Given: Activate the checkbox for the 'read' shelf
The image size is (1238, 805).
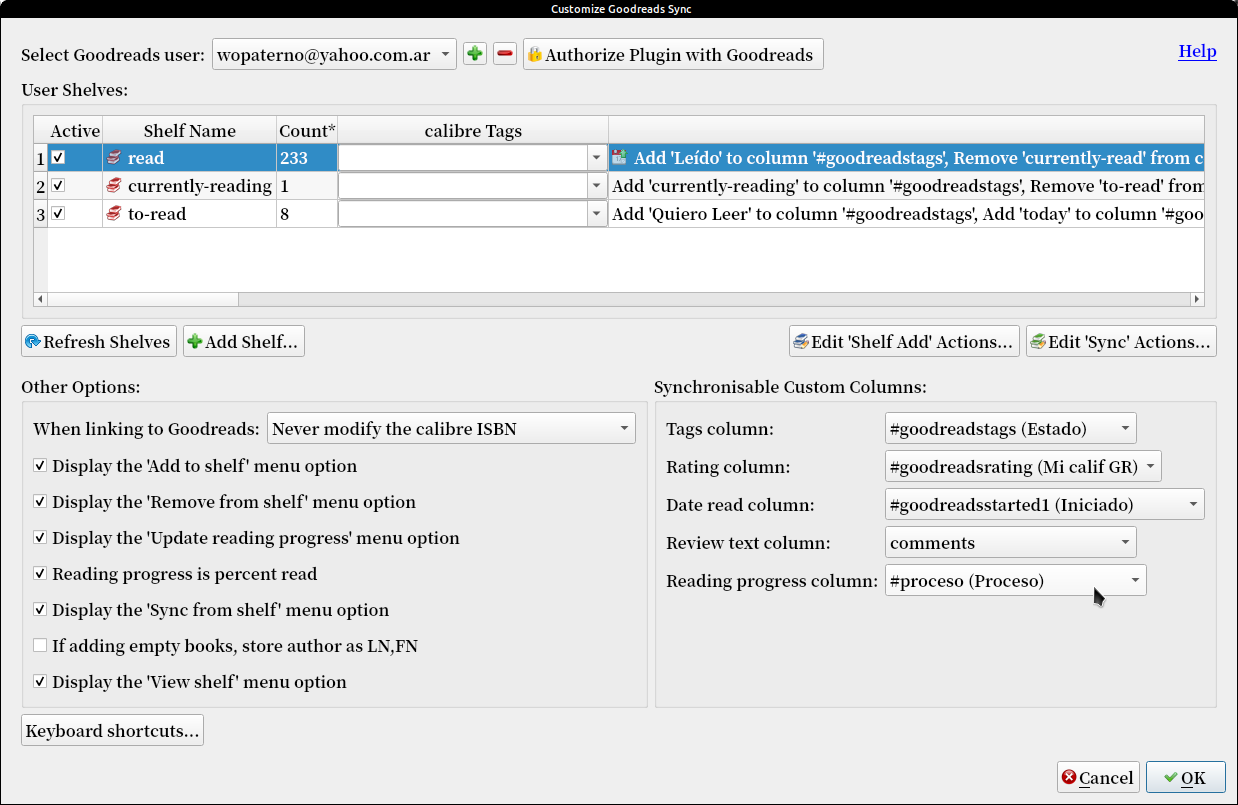Looking at the screenshot, I should pyautogui.click(x=58, y=158).
